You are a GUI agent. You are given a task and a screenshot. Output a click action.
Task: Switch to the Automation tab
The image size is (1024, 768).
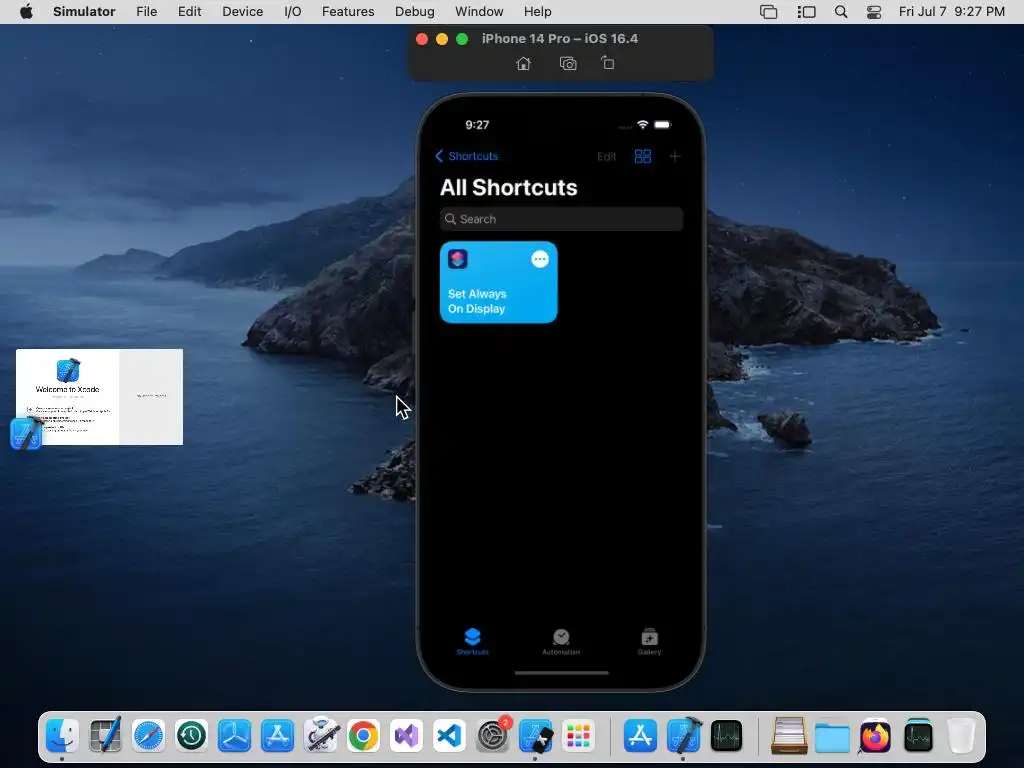pyautogui.click(x=561, y=641)
